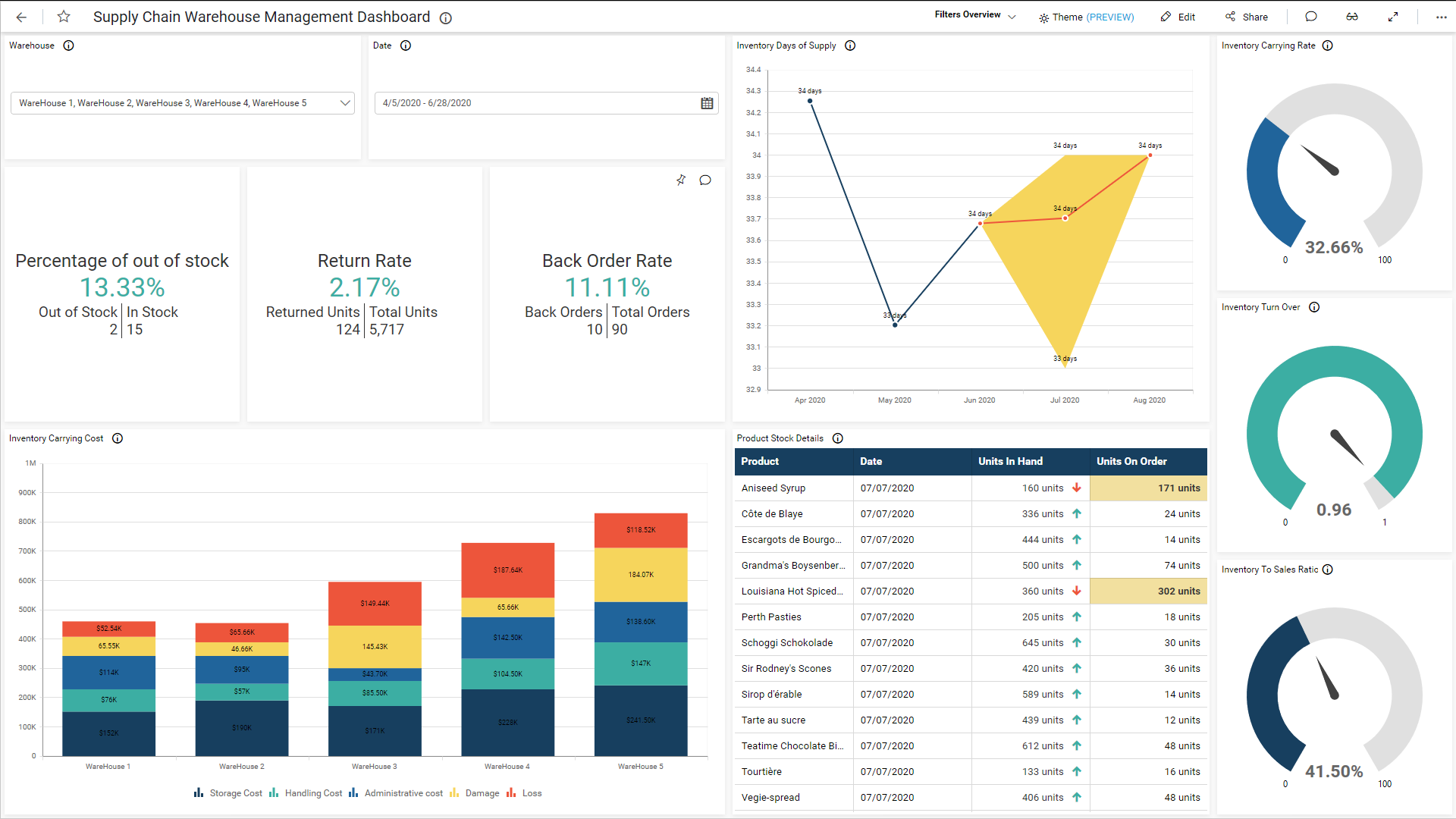This screenshot has height=819, width=1456.
Task: Switch to view mode using the glasses icon
Action: (x=1352, y=17)
